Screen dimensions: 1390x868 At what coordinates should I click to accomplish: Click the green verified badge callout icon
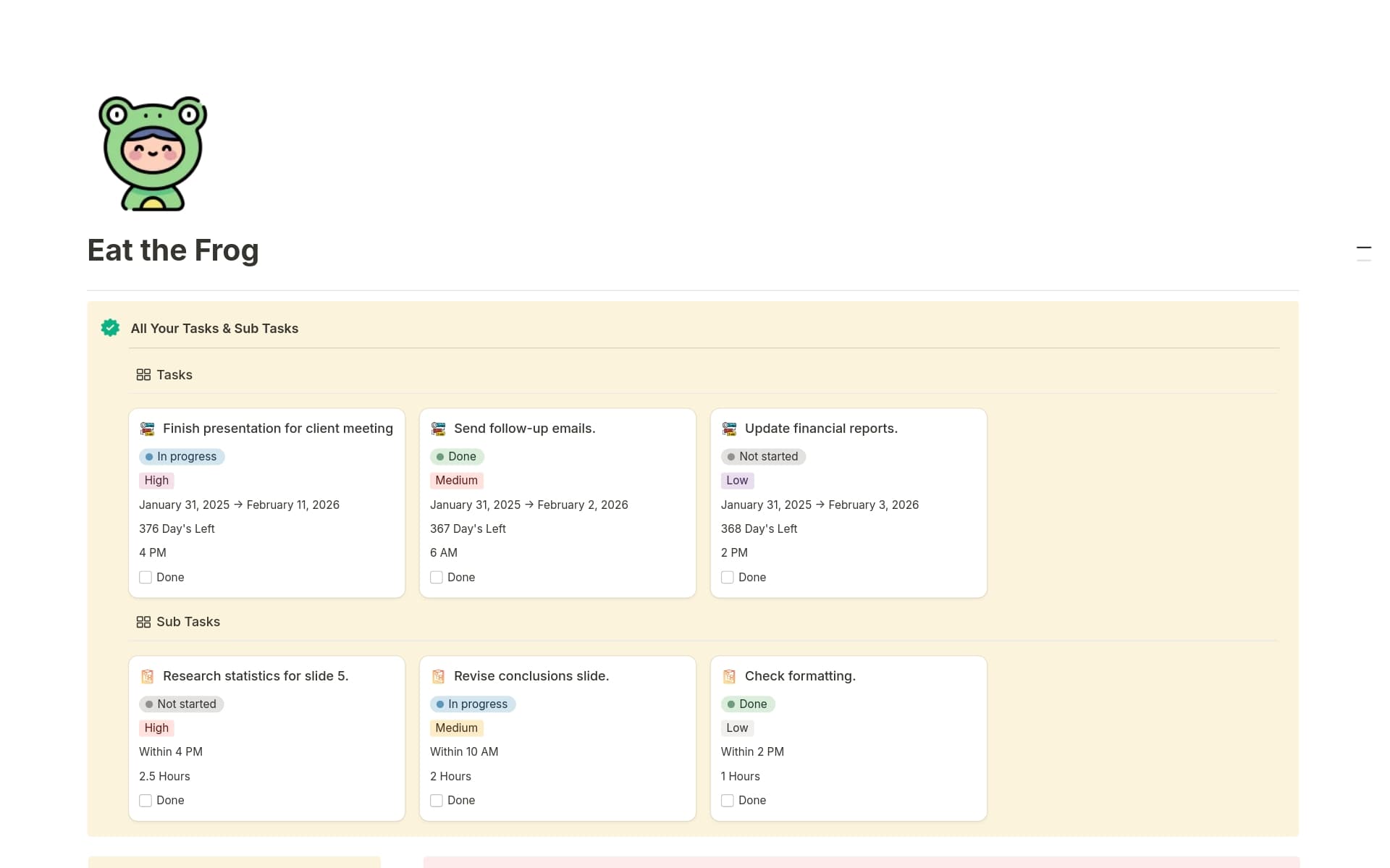pos(110,328)
